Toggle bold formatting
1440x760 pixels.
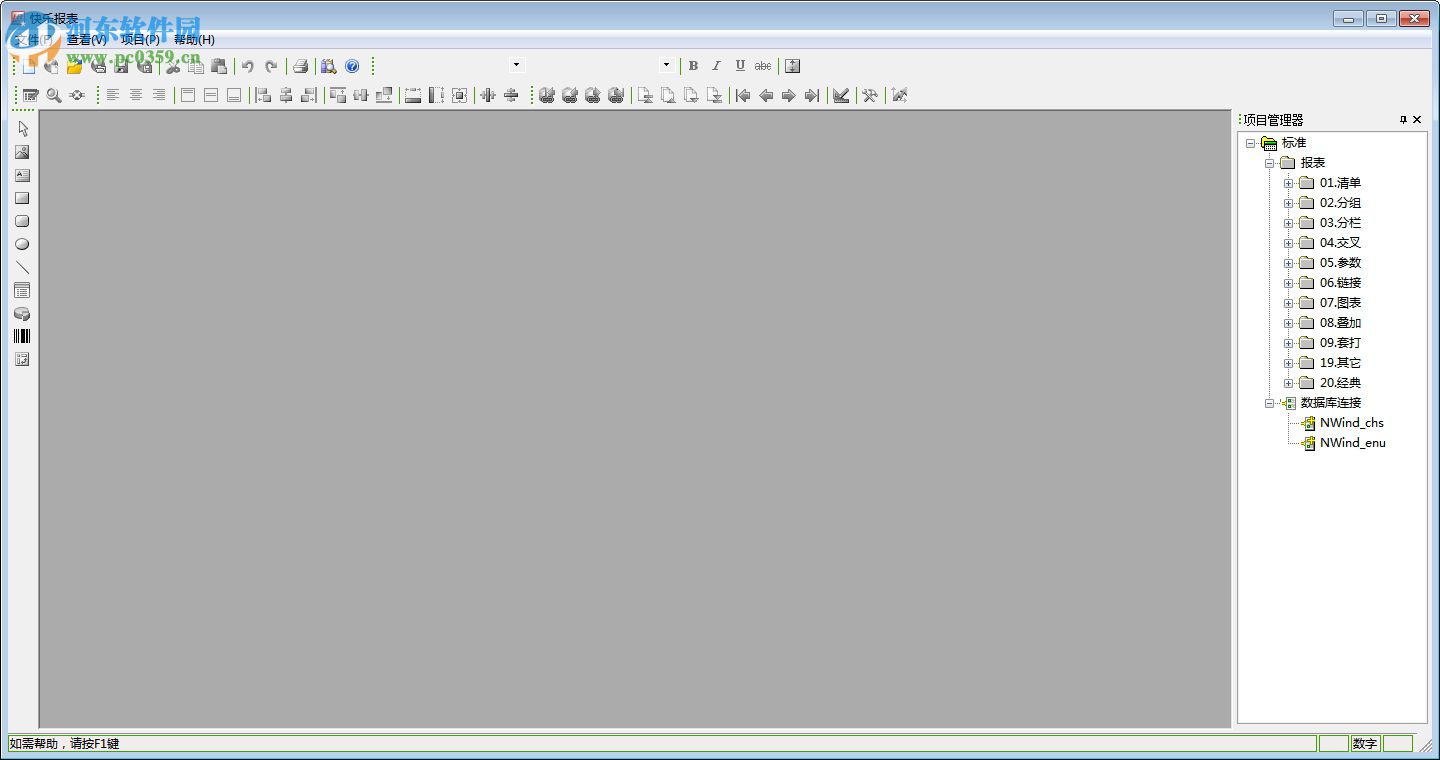pos(693,66)
